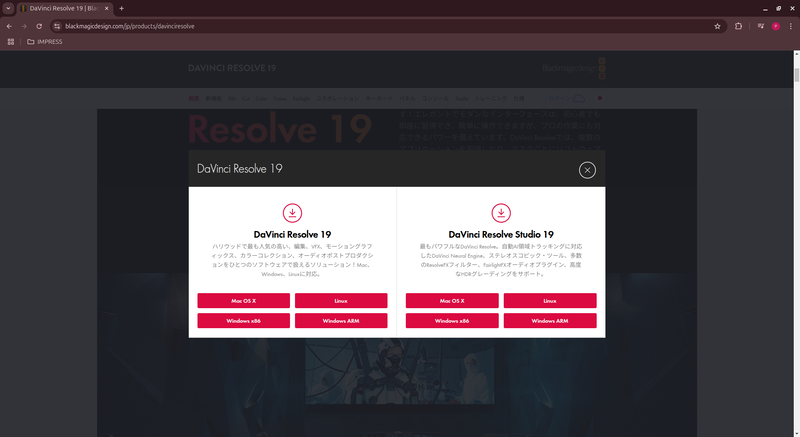Screen dimensions: 800x437
Task: Restore down the Chrome window
Action: point(779,8)
